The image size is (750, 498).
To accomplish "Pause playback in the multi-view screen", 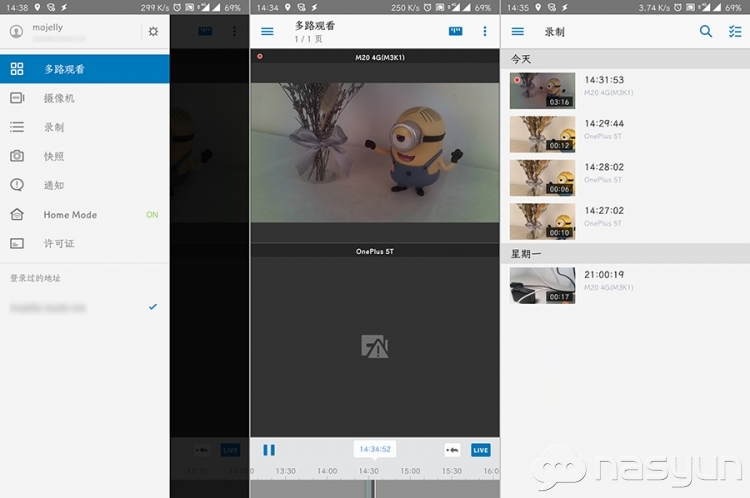I will (269, 450).
